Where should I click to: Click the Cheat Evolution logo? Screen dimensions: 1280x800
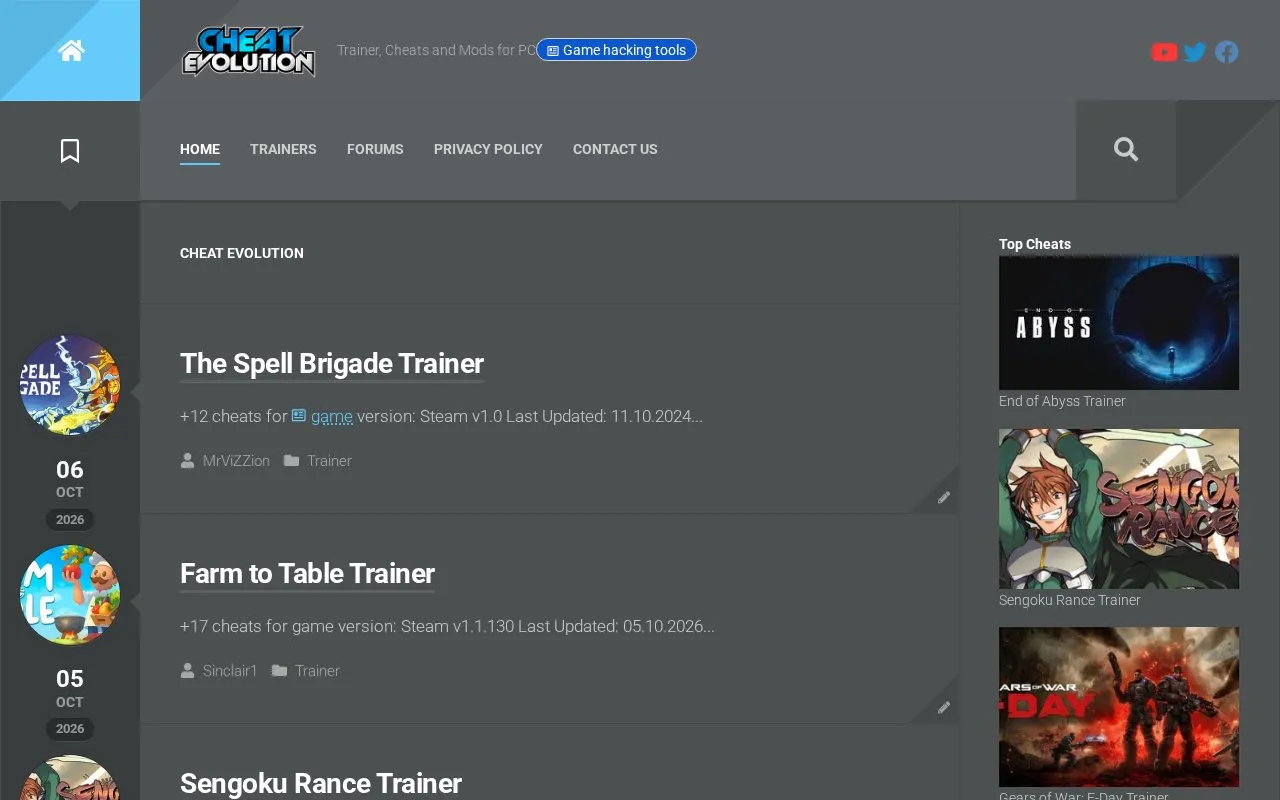coord(249,51)
